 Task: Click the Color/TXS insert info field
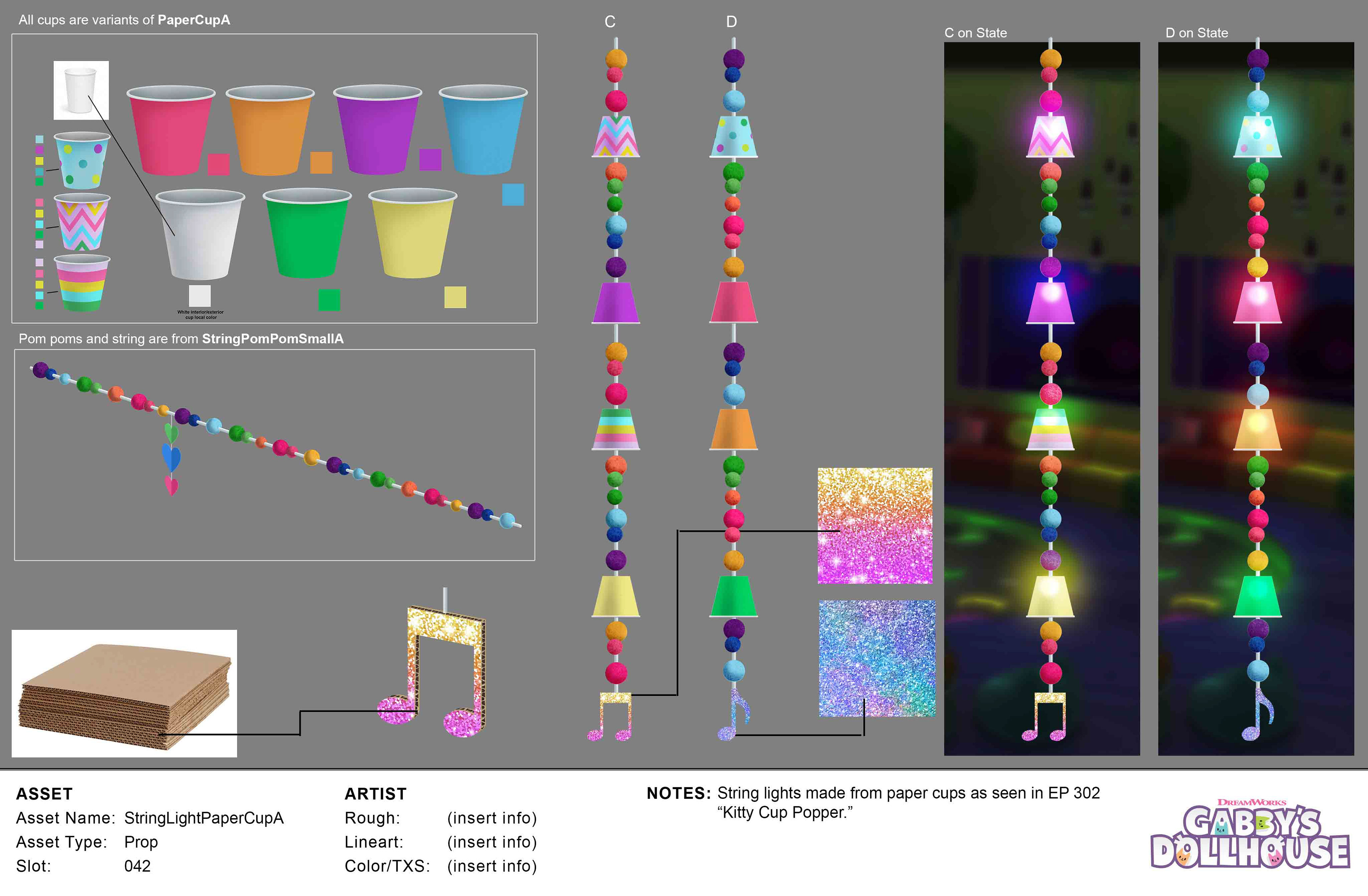point(491,866)
